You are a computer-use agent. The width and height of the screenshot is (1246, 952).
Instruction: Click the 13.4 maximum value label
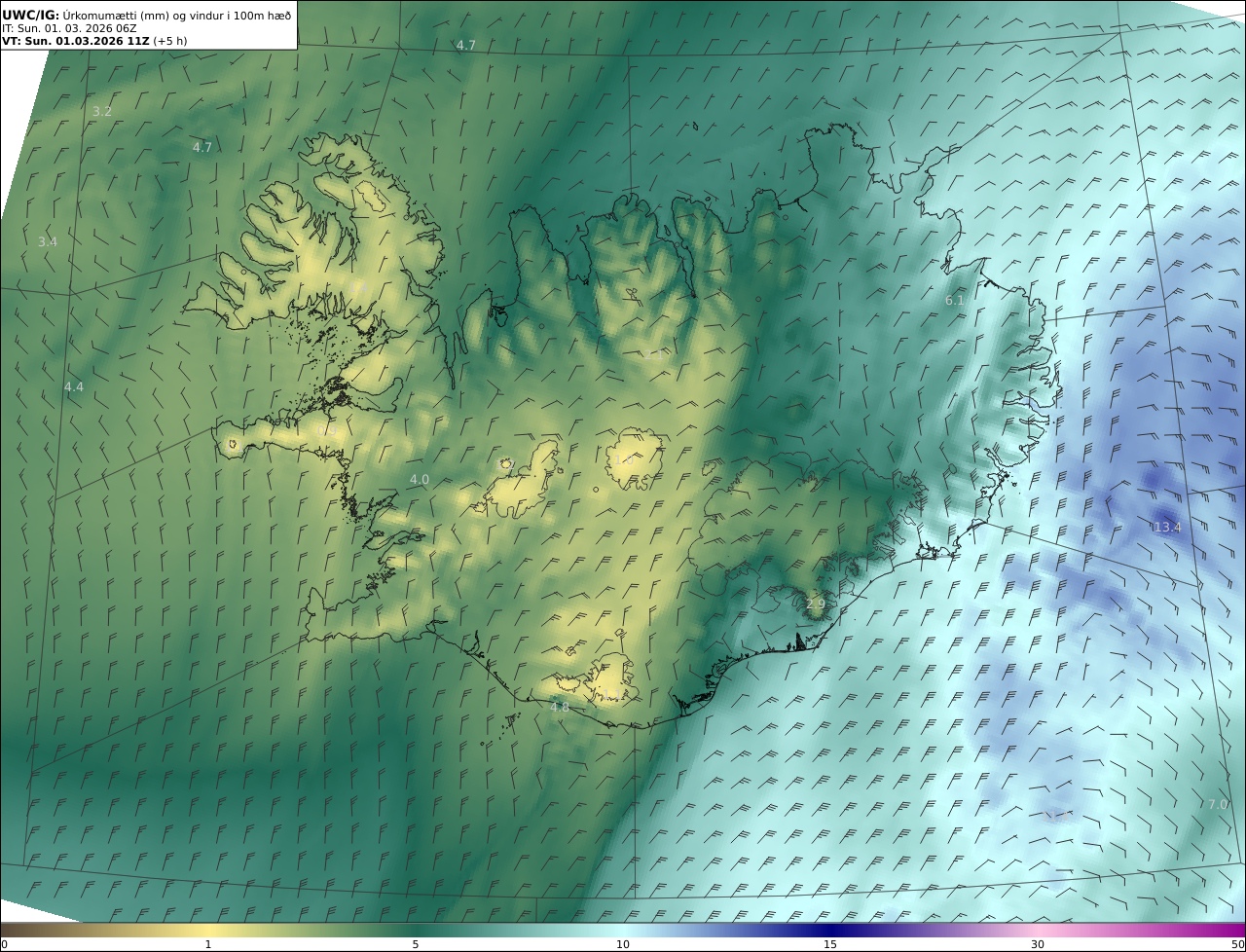coord(1167,528)
